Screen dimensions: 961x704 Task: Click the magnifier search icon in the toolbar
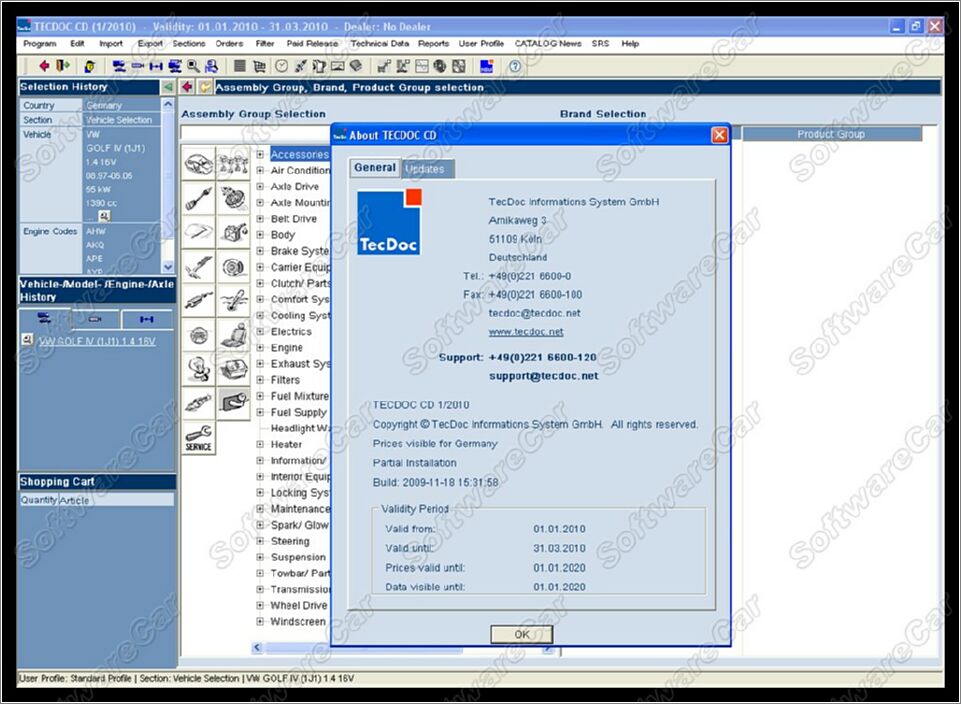[193, 66]
